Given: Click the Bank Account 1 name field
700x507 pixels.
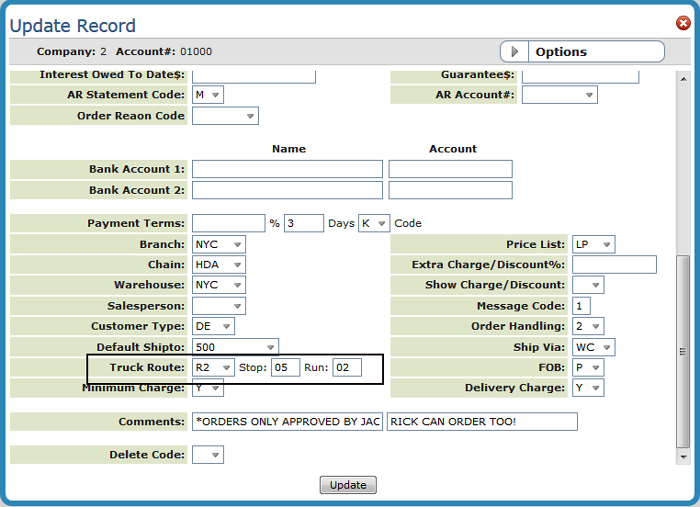Looking at the screenshot, I should (287, 169).
